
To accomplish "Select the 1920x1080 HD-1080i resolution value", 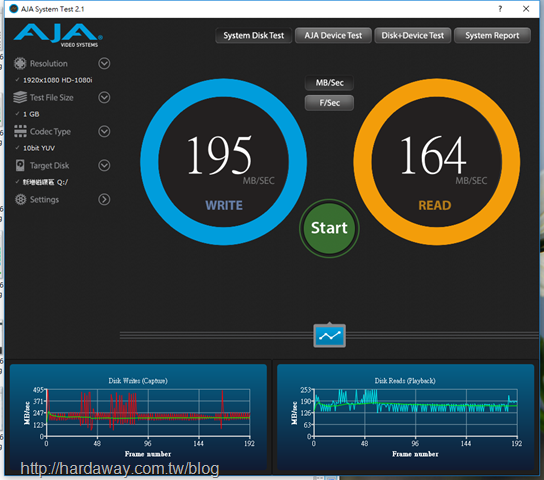I will (58, 80).
